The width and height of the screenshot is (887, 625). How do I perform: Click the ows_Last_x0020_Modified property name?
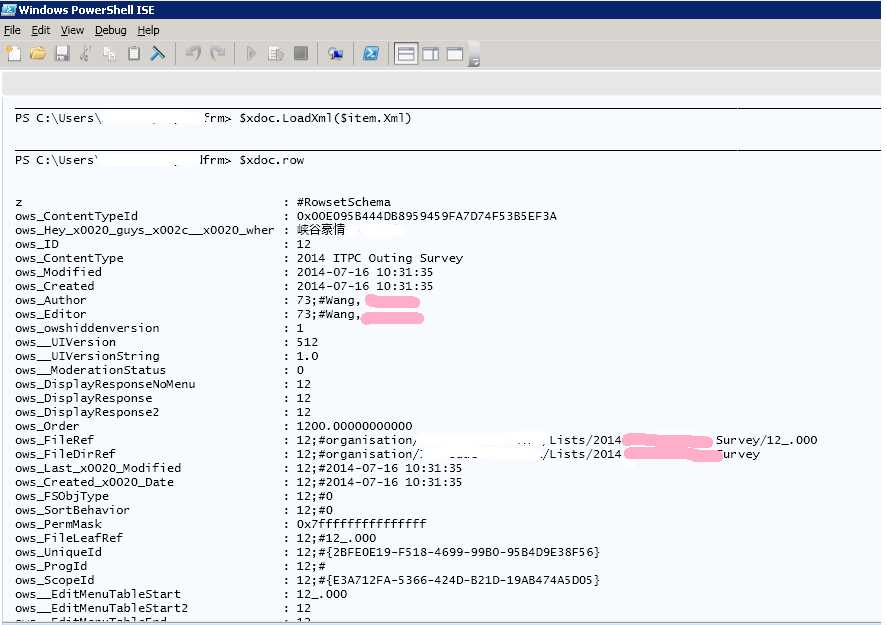point(98,468)
